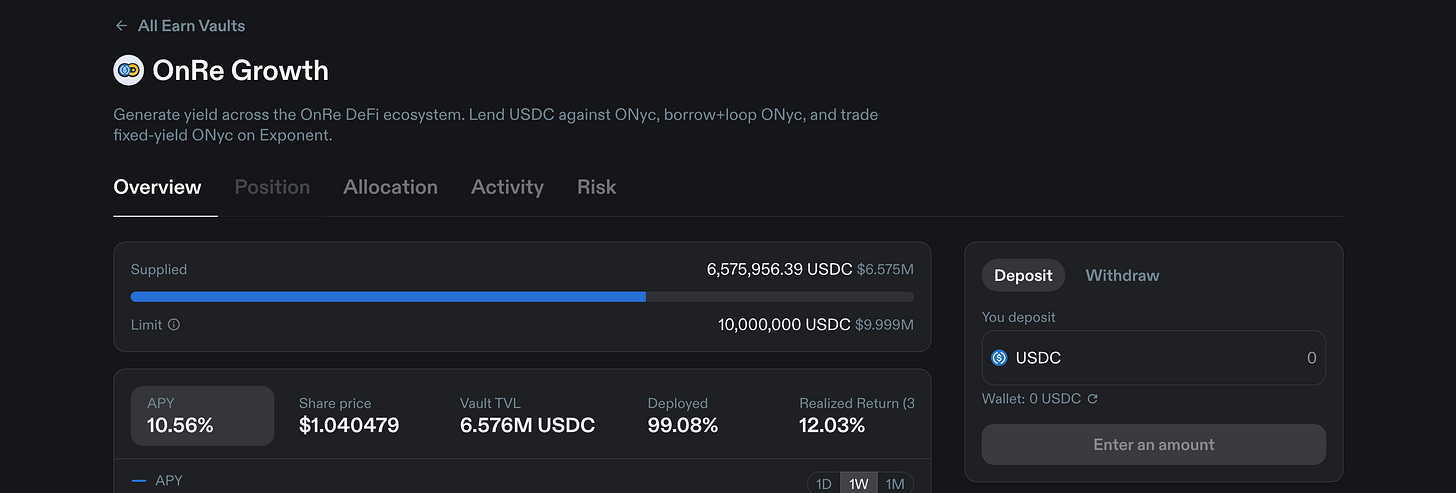The image size is (1456, 493).
Task: Click the Enter an amount button
Action: point(1154,445)
